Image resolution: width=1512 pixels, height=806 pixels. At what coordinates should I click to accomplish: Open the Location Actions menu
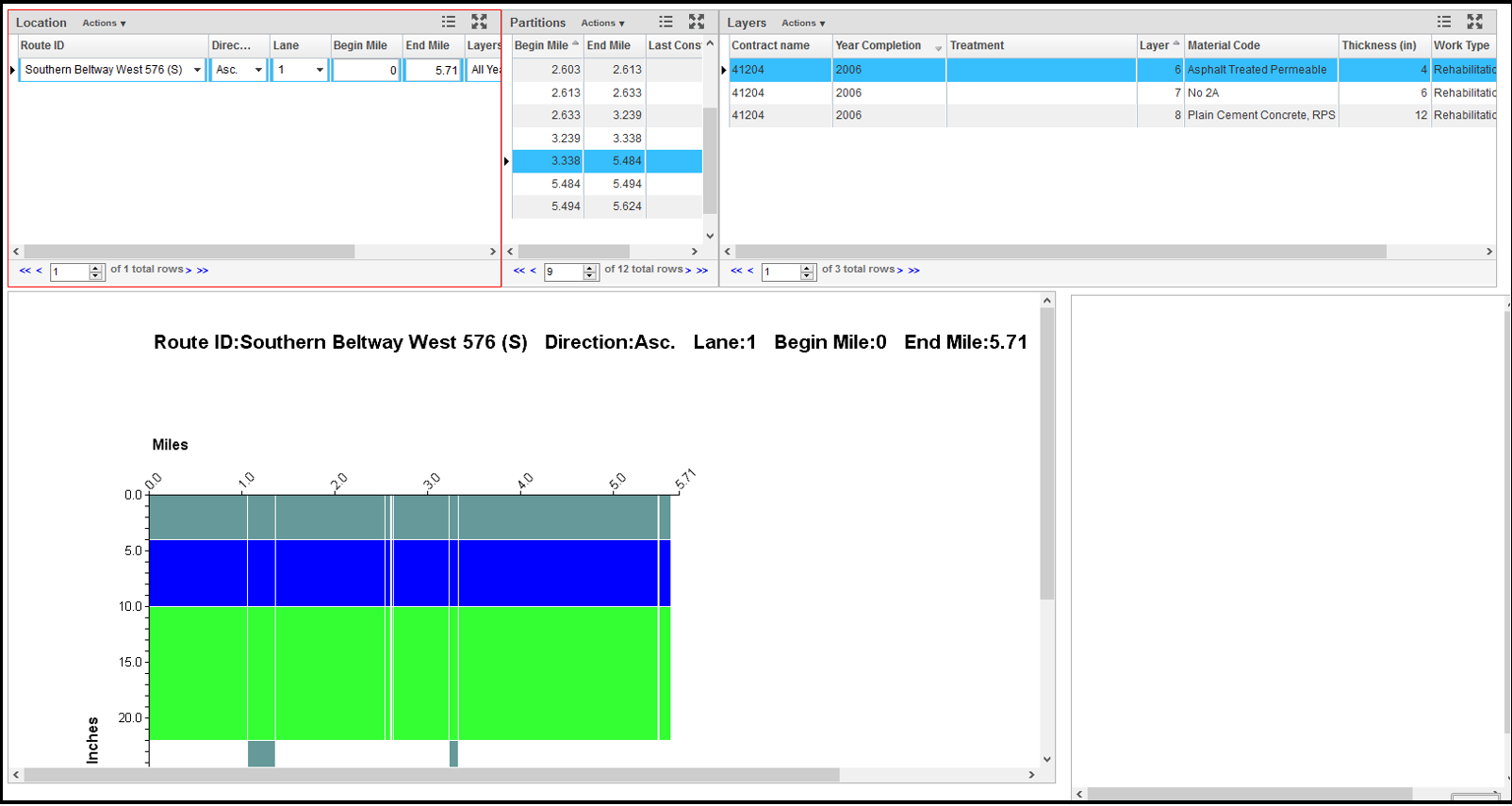104,23
